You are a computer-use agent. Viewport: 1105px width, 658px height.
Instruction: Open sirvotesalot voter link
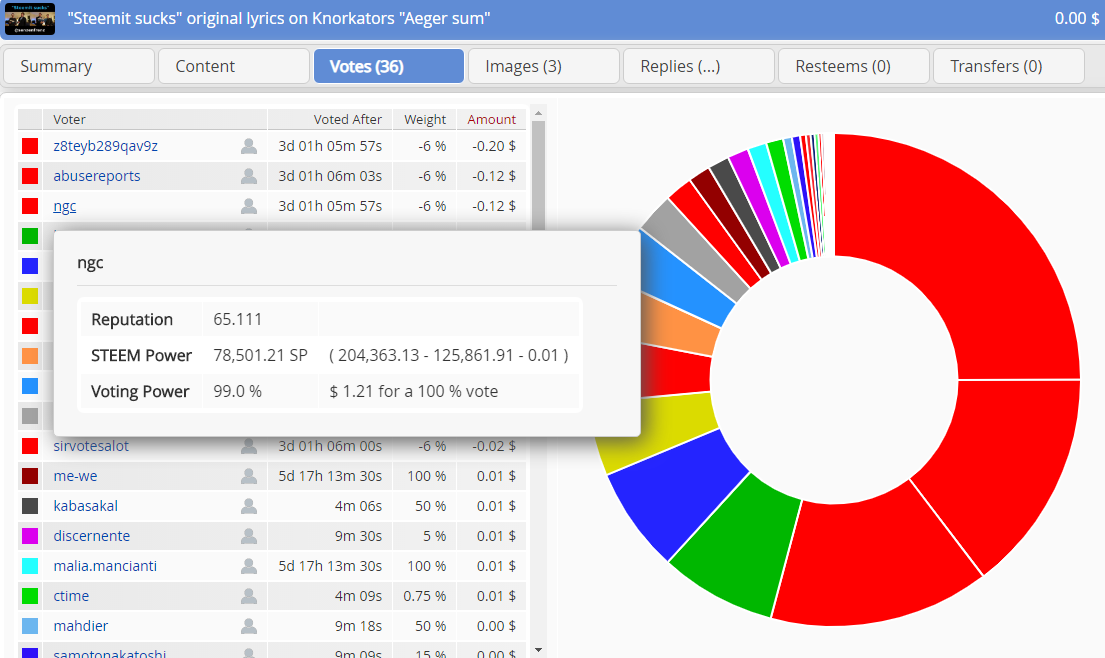[91, 446]
